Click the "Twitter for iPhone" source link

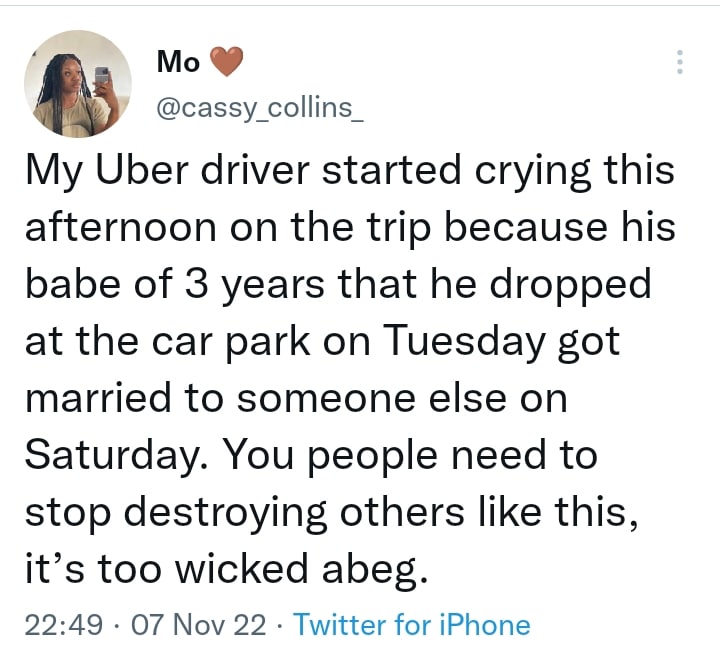[412, 625]
